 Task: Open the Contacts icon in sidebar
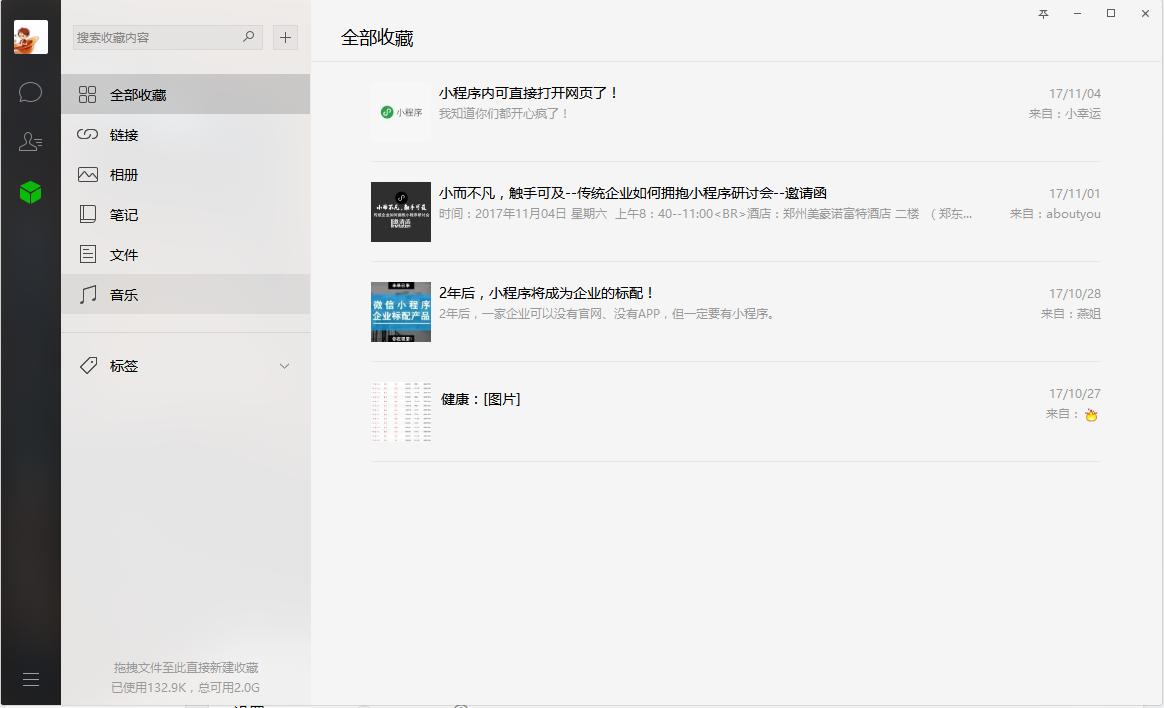(x=30, y=141)
